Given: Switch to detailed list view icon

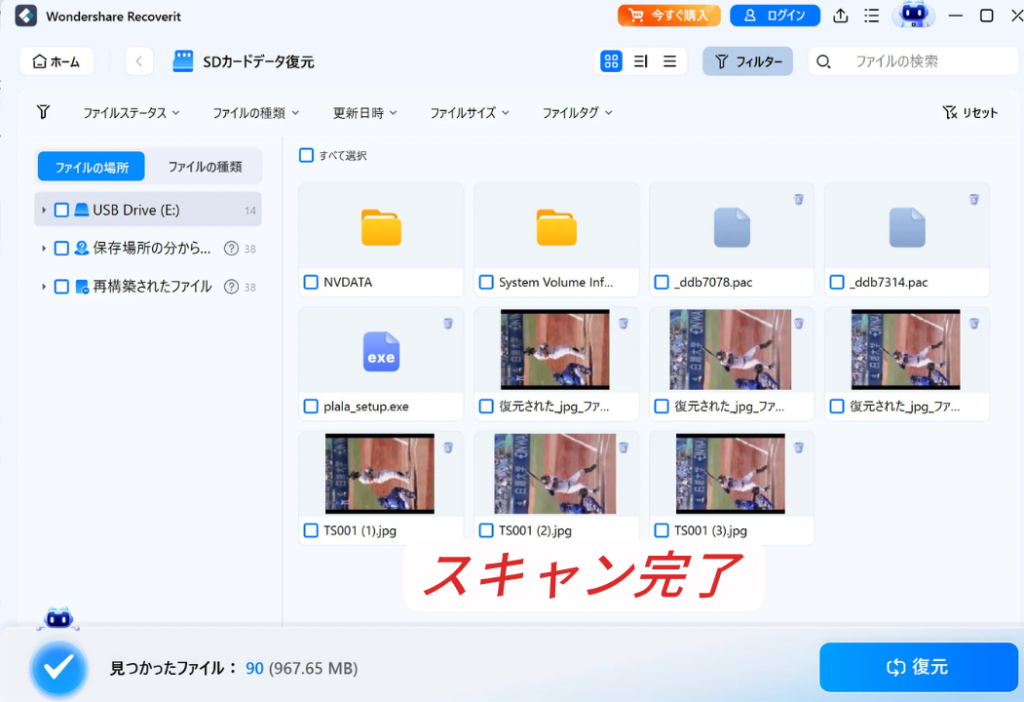Looking at the screenshot, I should (x=641, y=62).
